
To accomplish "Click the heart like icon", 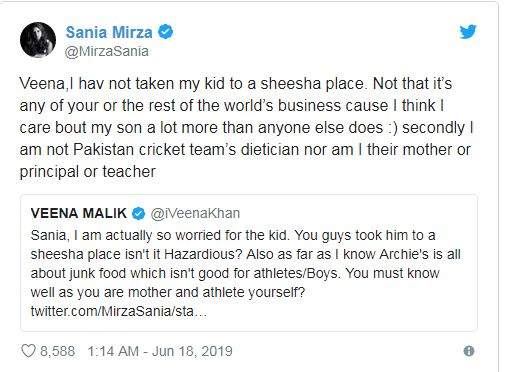I will pyautogui.click(x=28, y=351).
